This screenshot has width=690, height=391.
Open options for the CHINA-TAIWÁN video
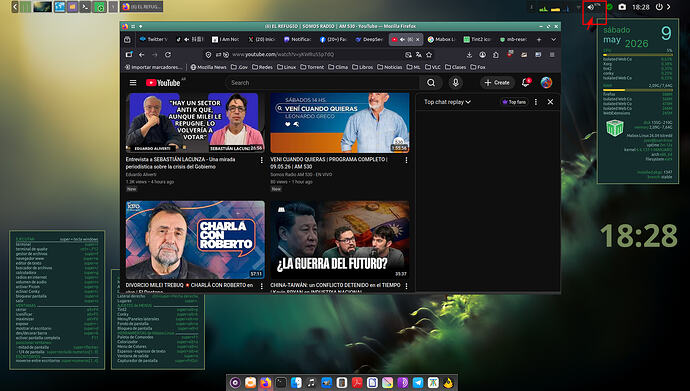[x=406, y=286]
